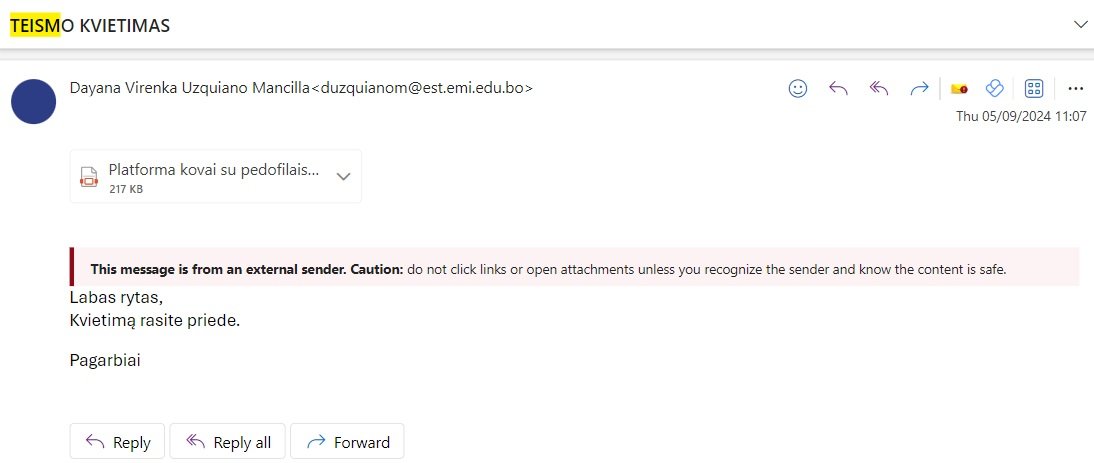Open the apps grid icon
The image size is (1094, 463).
[x=1034, y=88]
